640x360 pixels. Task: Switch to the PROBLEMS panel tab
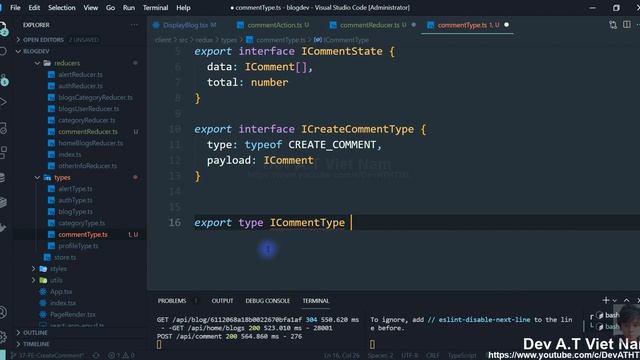pyautogui.click(x=172, y=301)
